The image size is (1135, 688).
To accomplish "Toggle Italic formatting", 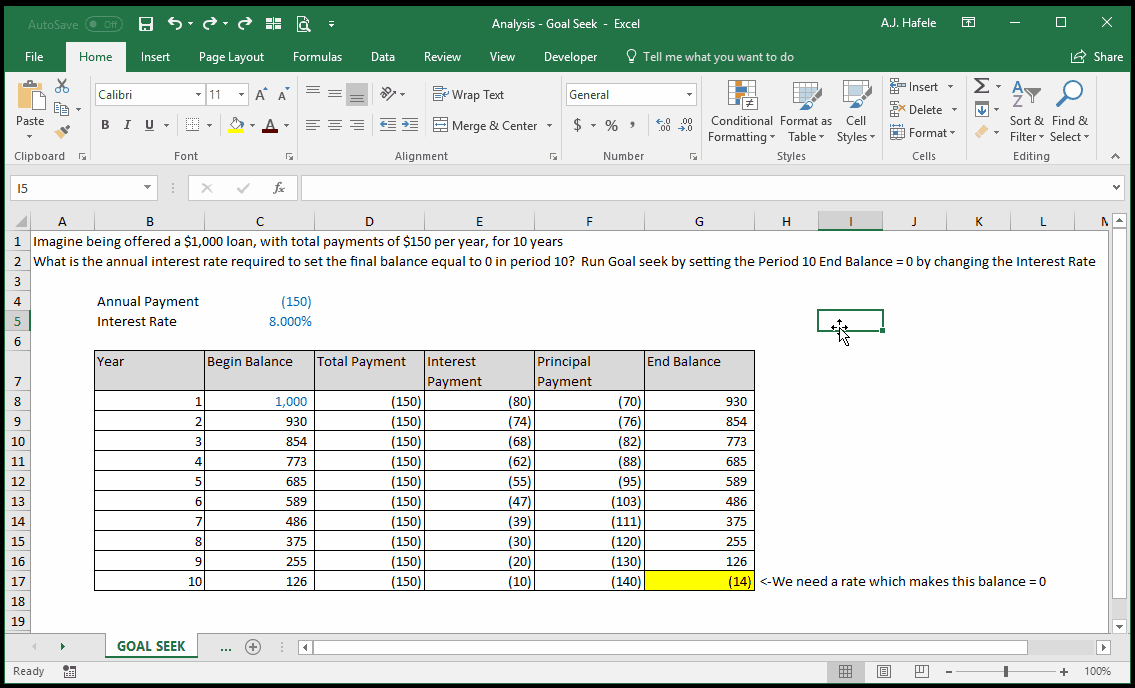I will click(127, 125).
